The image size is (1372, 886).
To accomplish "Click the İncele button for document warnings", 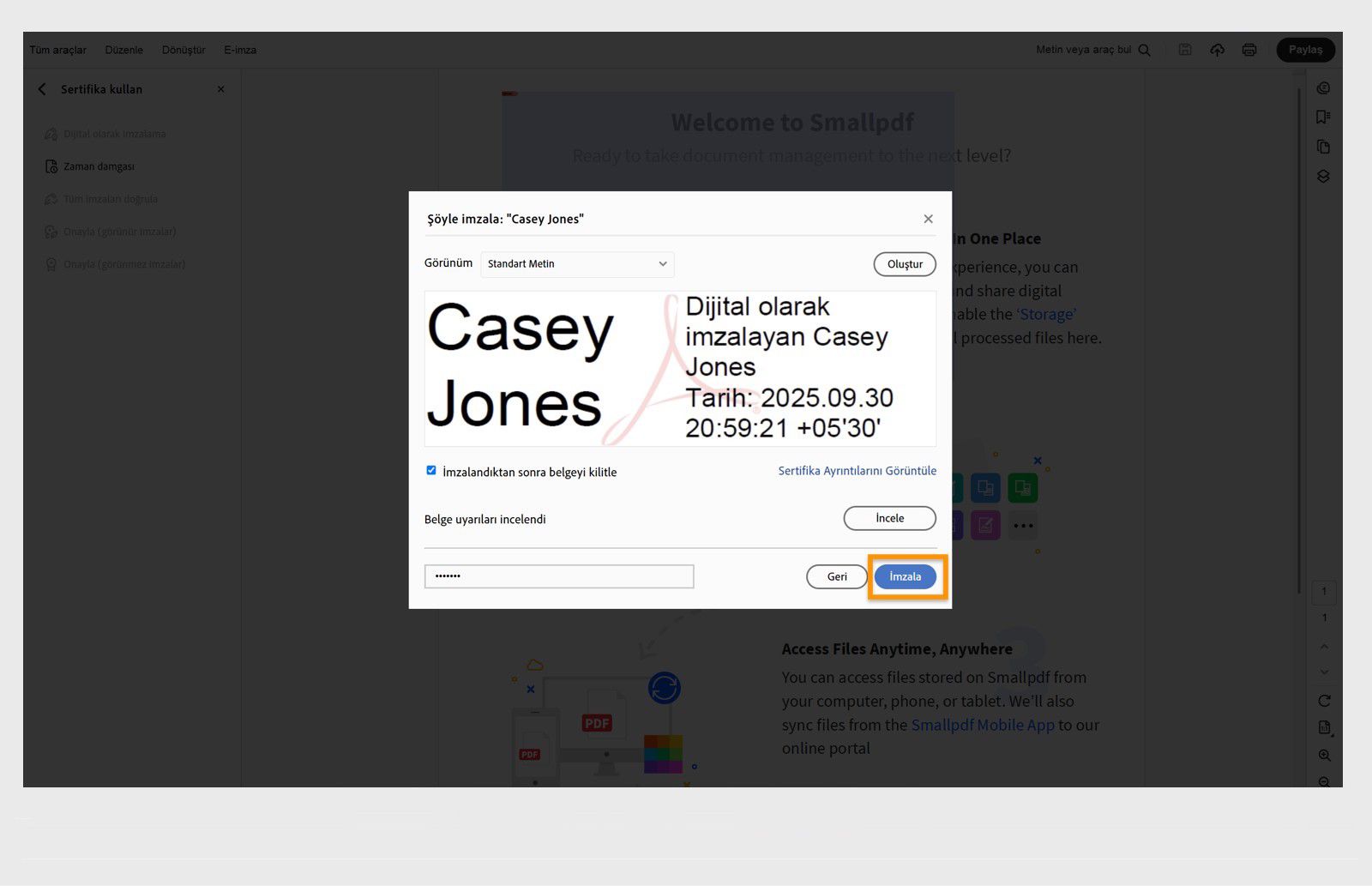I will tap(890, 518).
